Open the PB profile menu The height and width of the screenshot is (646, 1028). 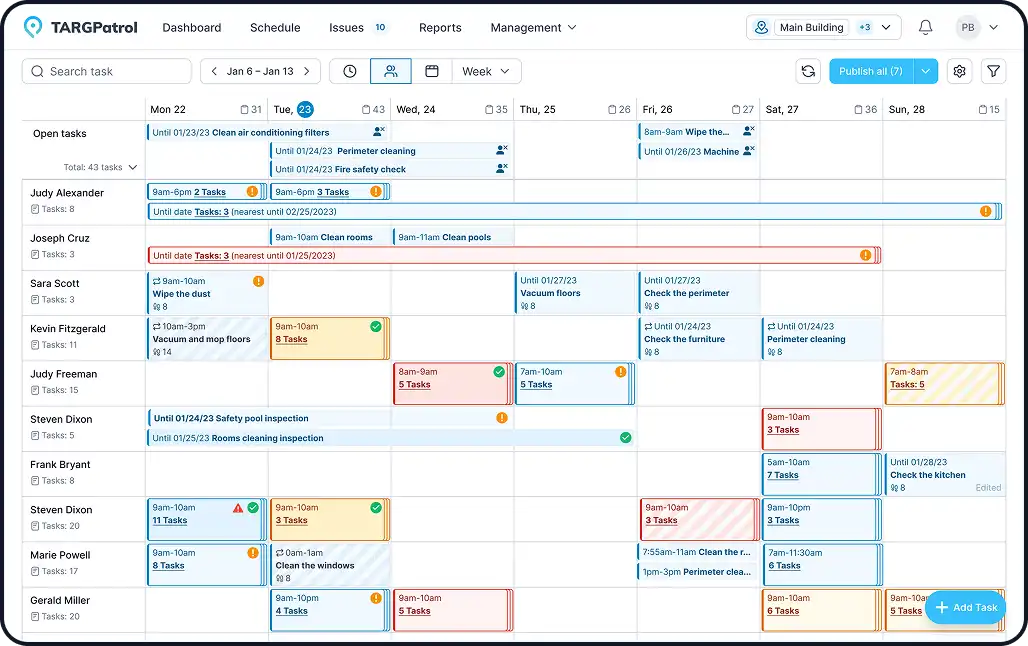pos(968,27)
